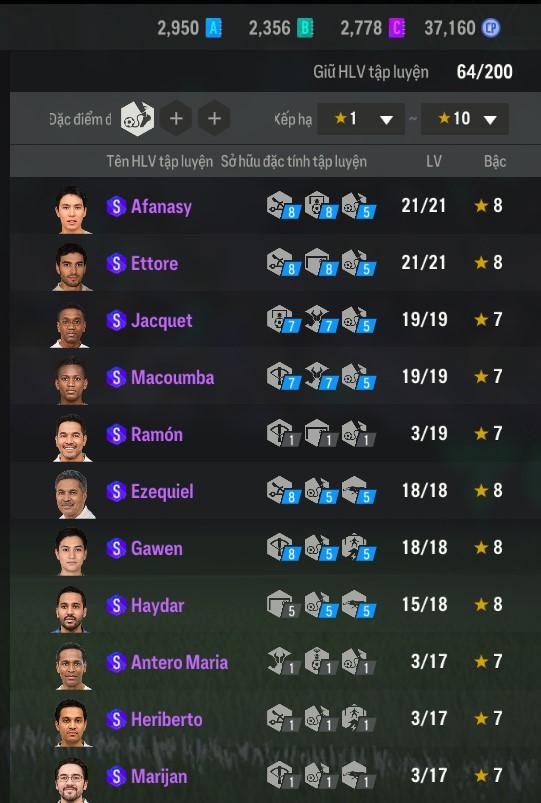Select Afanasy's first level 8 trait icon
This screenshot has width=541, height=803.
(283, 206)
